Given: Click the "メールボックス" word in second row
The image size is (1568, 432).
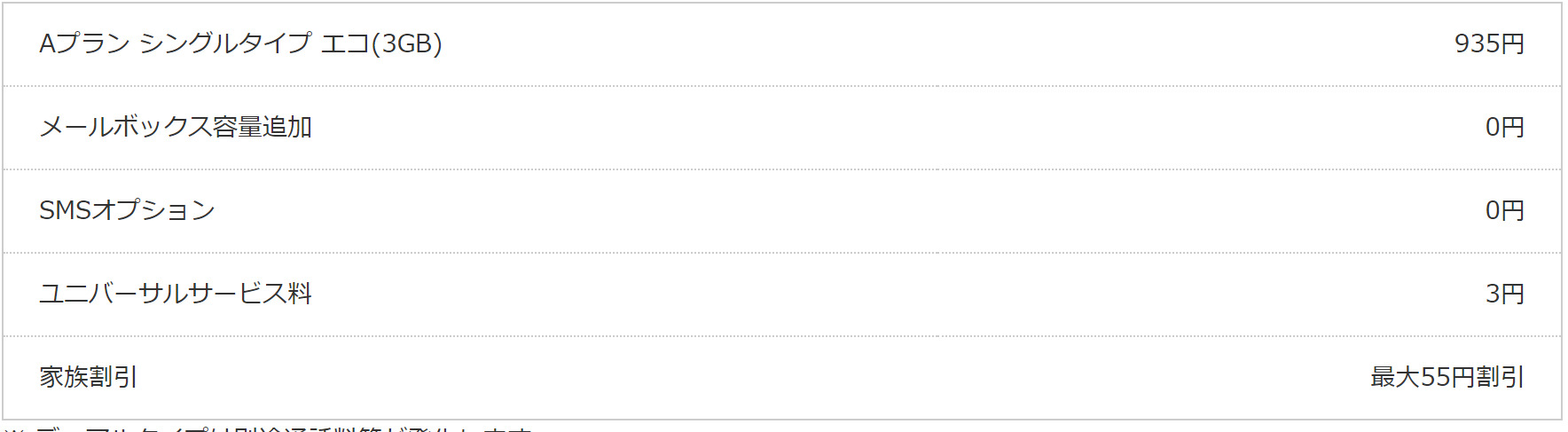Looking at the screenshot, I should (125, 127).
